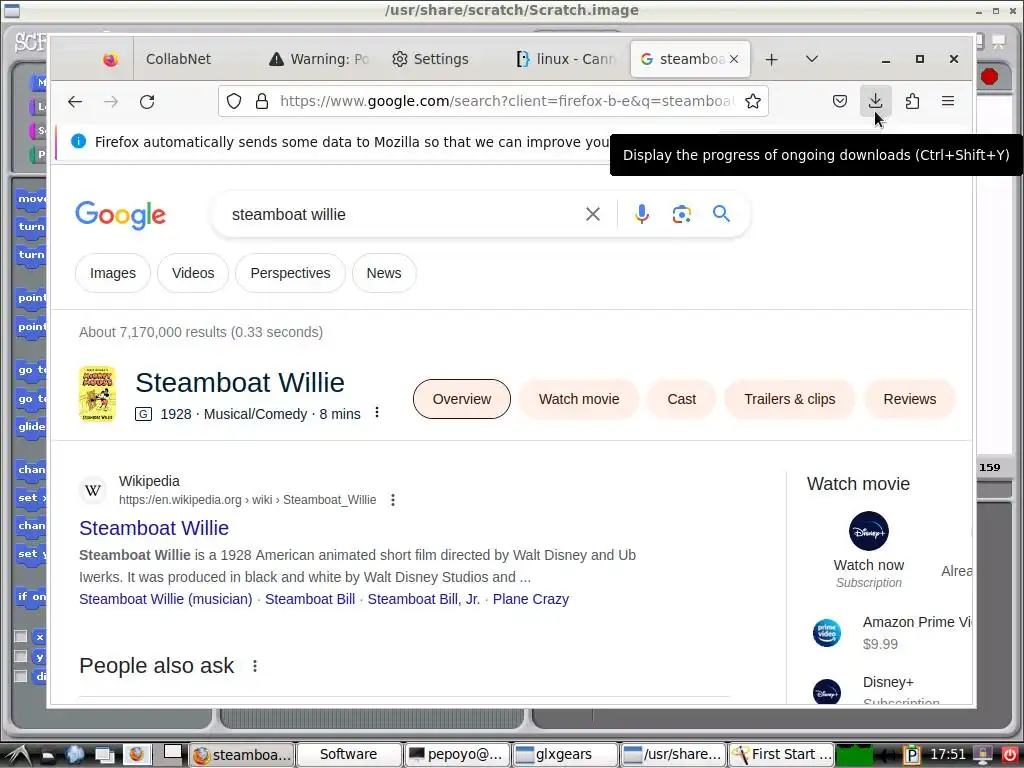1024x768 pixels.
Task: Open the Plane Crazy link
Action: pos(530,599)
